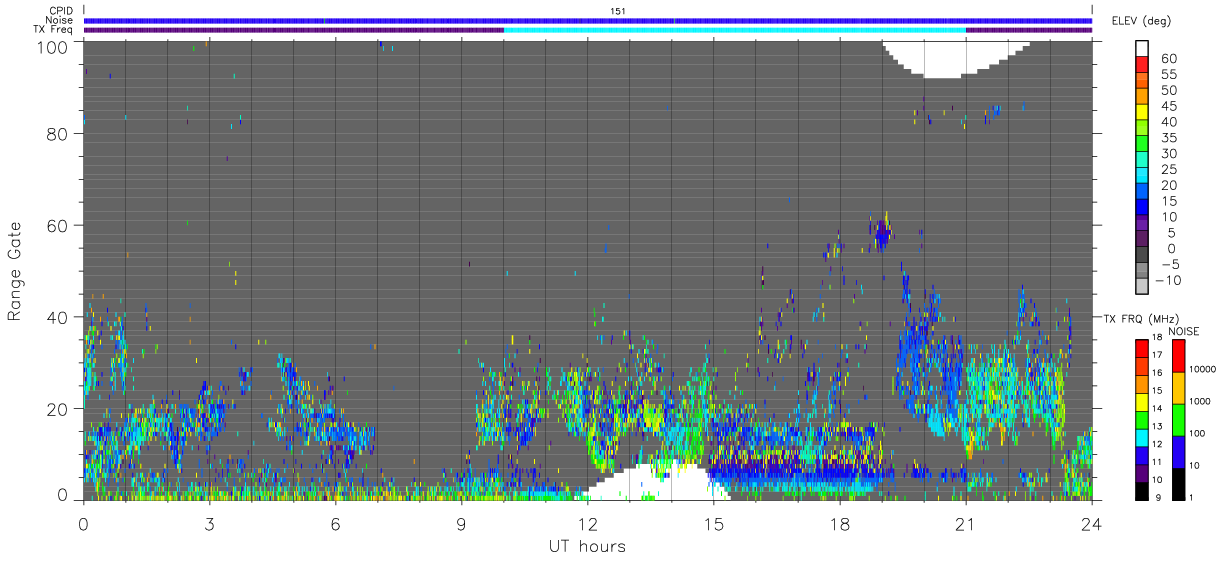
Task: Select the light gray bottom segment of ELEV bar
Action: [1142, 285]
